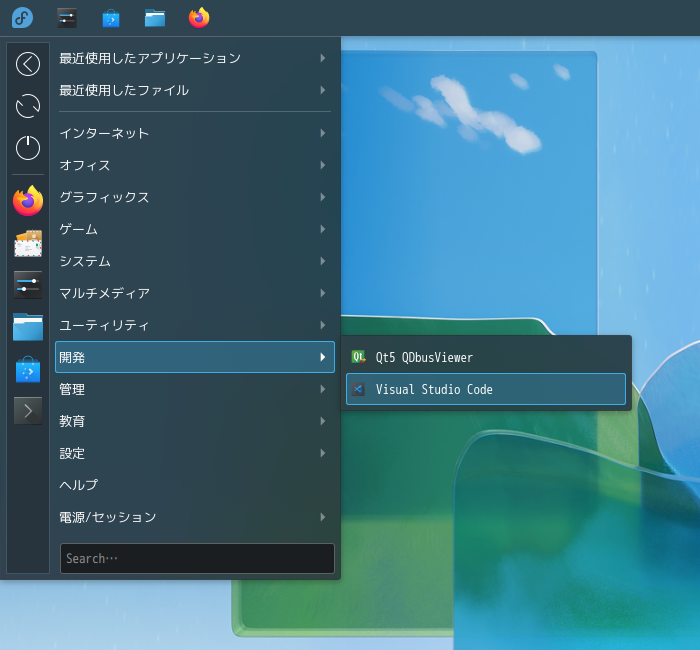The width and height of the screenshot is (700, 650).
Task: Open the ユーティリティ category
Action: pyautogui.click(x=195, y=325)
